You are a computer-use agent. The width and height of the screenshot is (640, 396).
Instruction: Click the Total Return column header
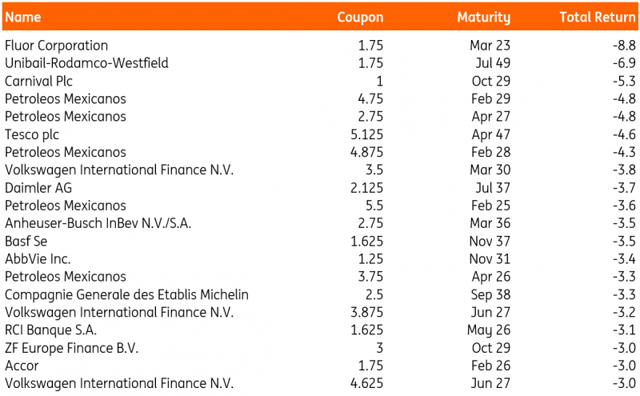click(x=598, y=17)
